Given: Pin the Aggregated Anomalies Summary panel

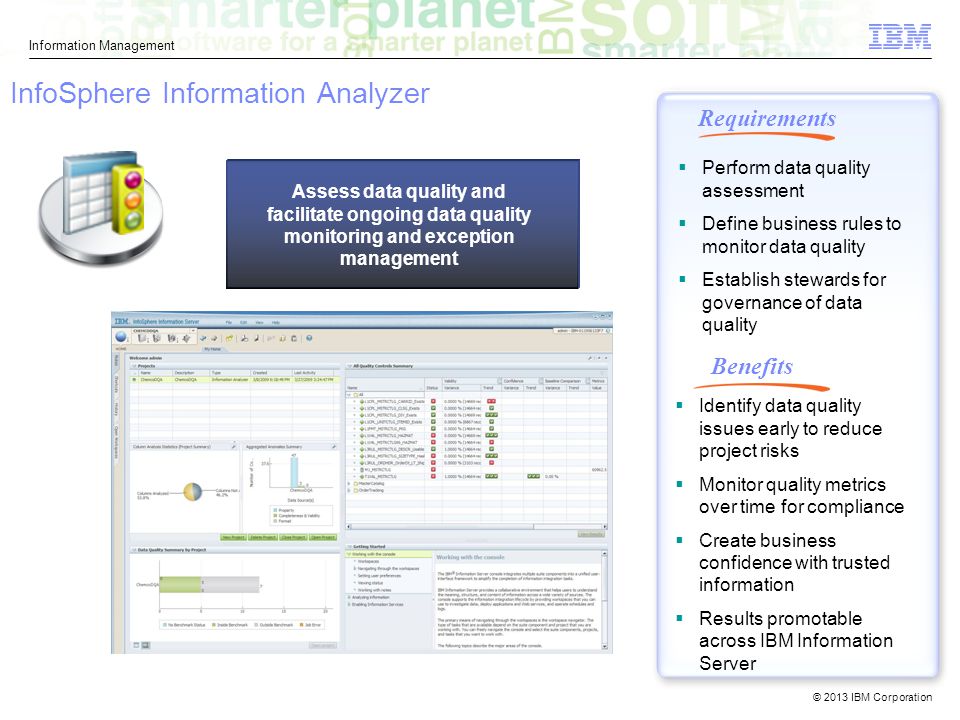Looking at the screenshot, I should pos(334,447).
